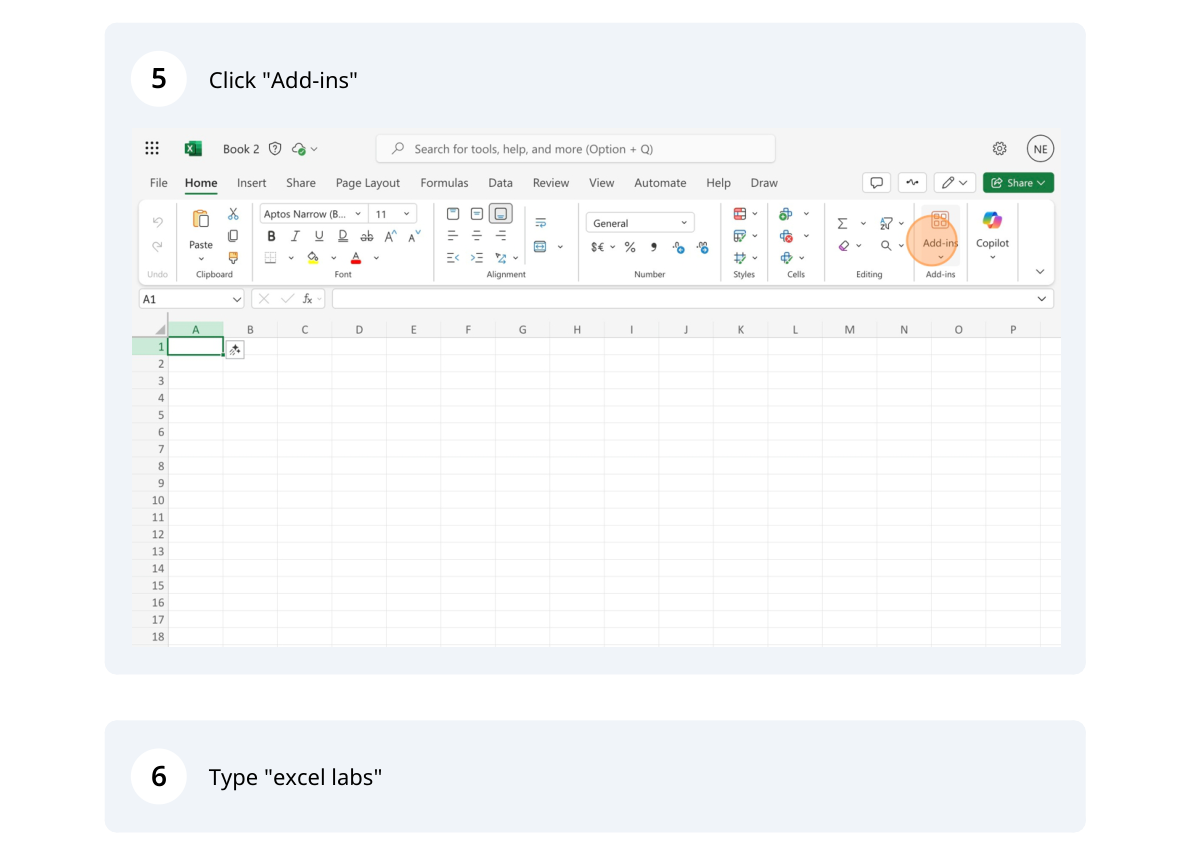1190x858 pixels.
Task: Open the Comments speech bubble icon
Action: pos(876,183)
